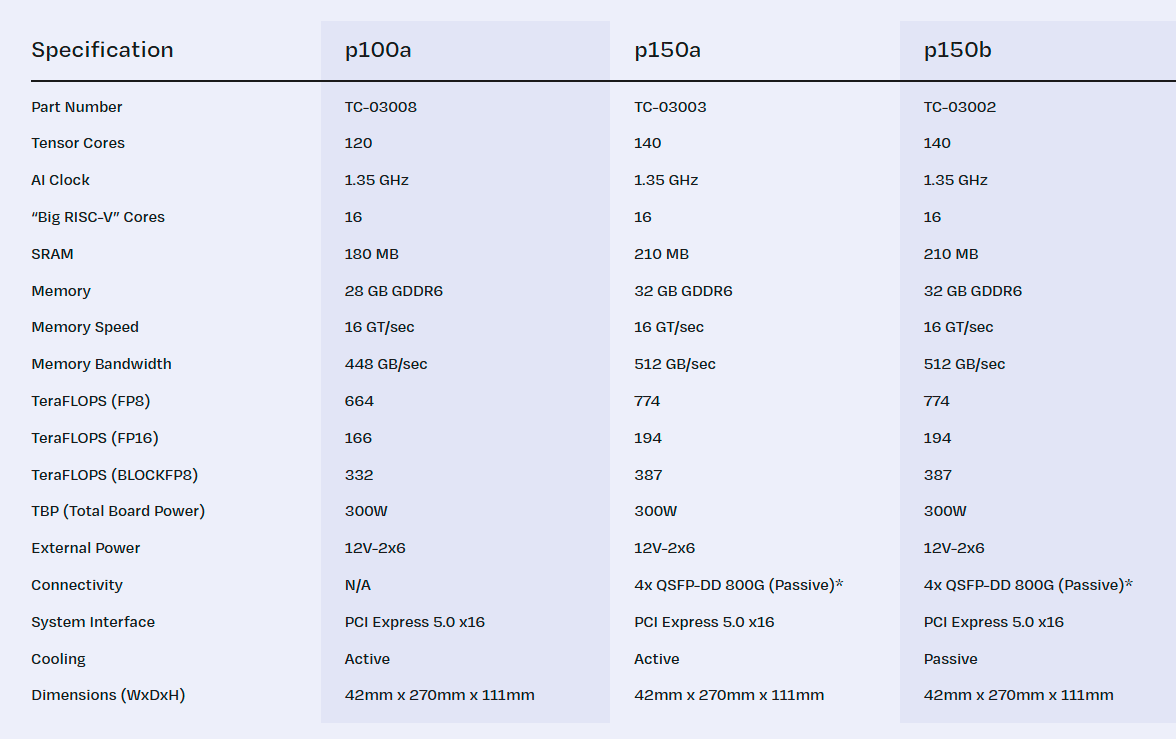The height and width of the screenshot is (739, 1176).
Task: Select part number TC-03003
Action: [670, 107]
